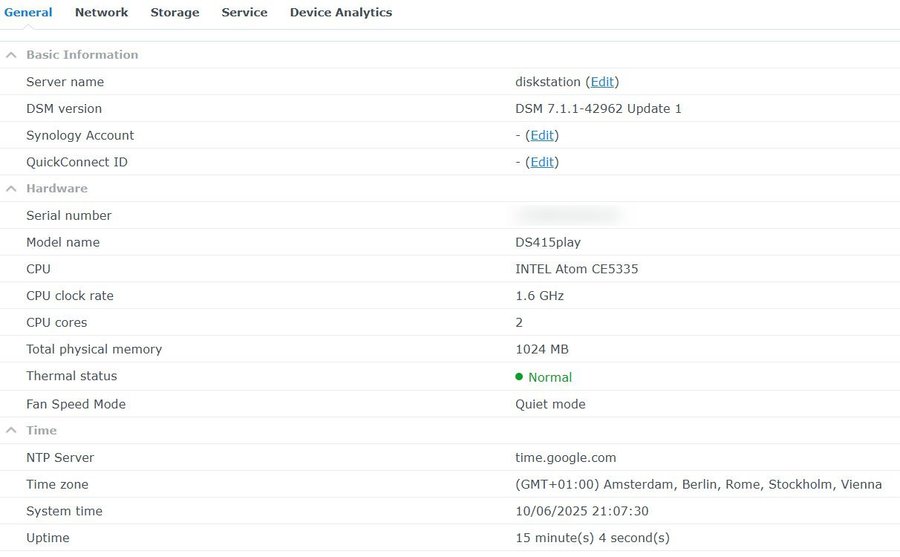The image size is (900, 557).
Task: Click the DSM version value
Action: pos(598,109)
